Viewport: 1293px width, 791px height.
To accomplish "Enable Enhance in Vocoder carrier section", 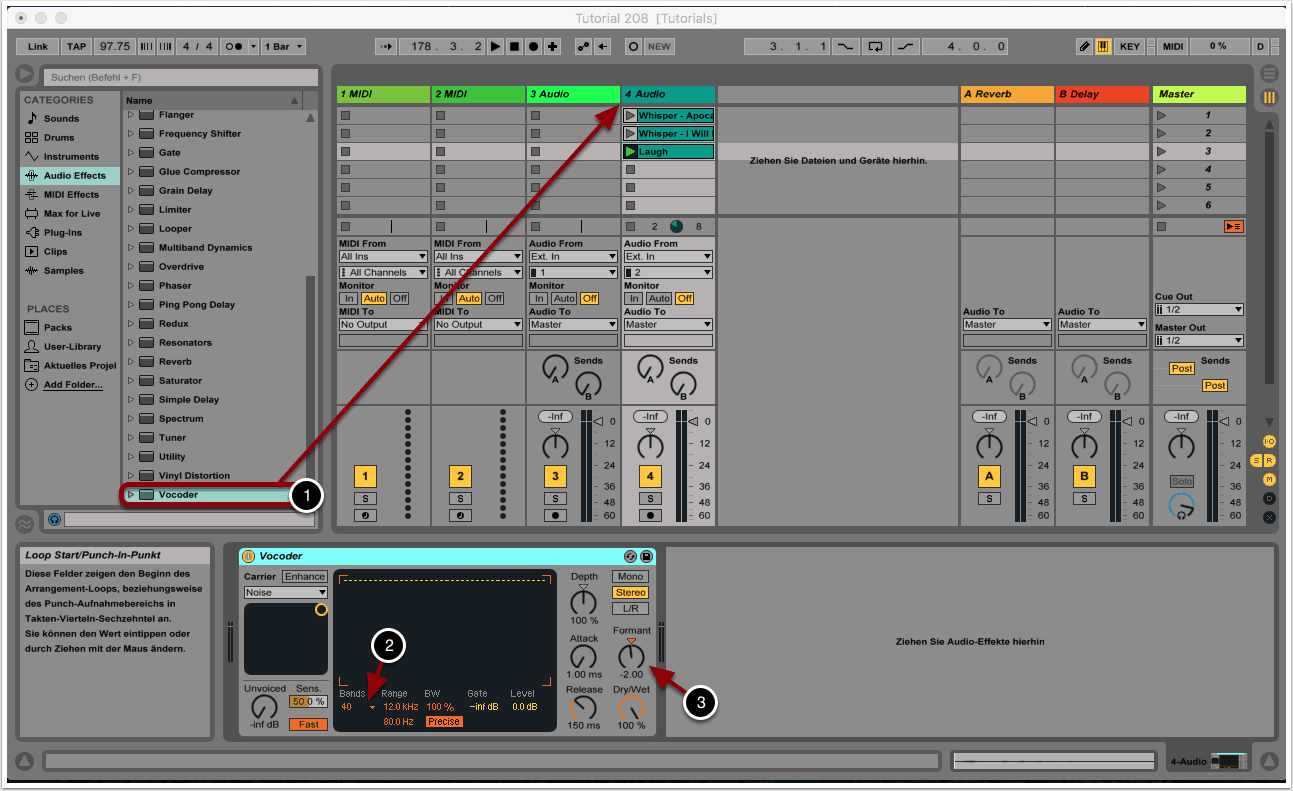I will 304,576.
